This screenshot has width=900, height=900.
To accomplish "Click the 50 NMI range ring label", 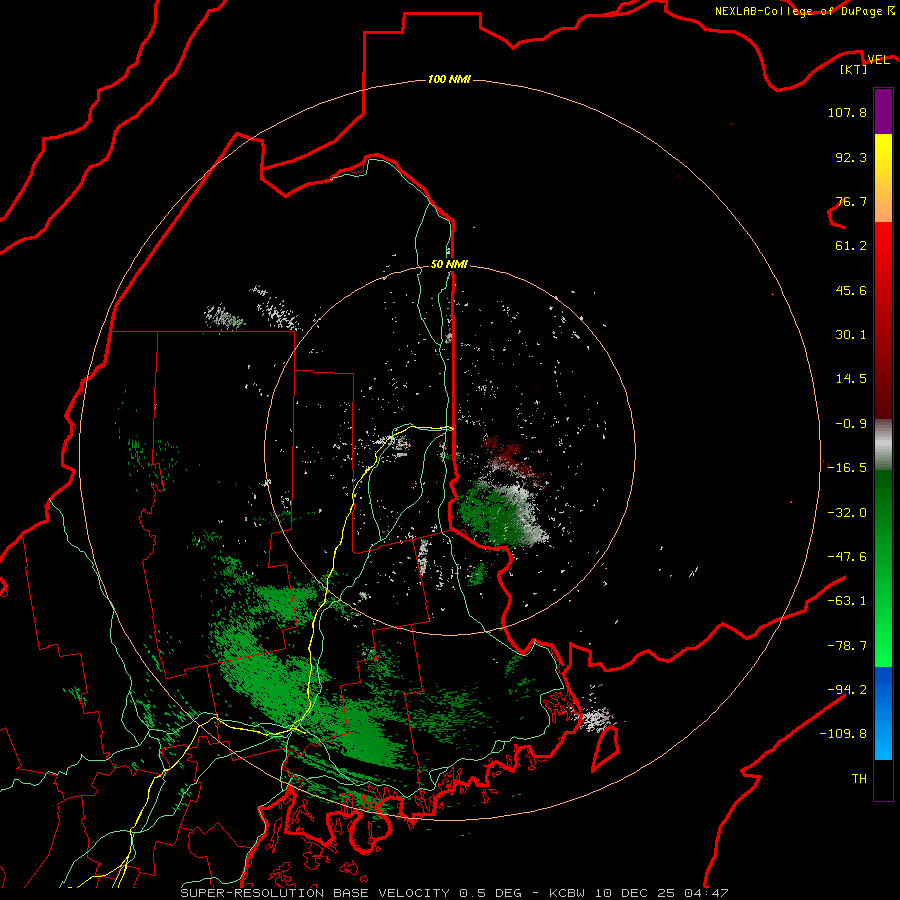I will click(x=449, y=265).
